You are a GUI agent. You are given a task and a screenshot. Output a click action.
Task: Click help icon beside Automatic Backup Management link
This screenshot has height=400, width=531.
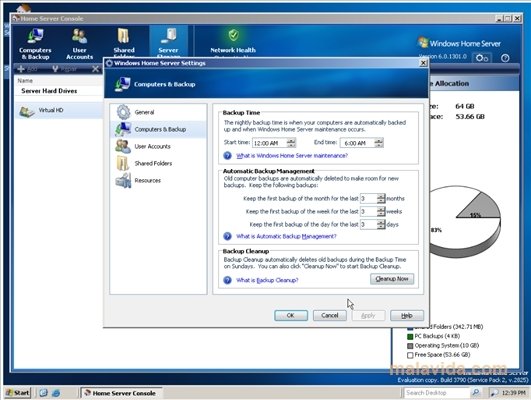[x=227, y=236]
